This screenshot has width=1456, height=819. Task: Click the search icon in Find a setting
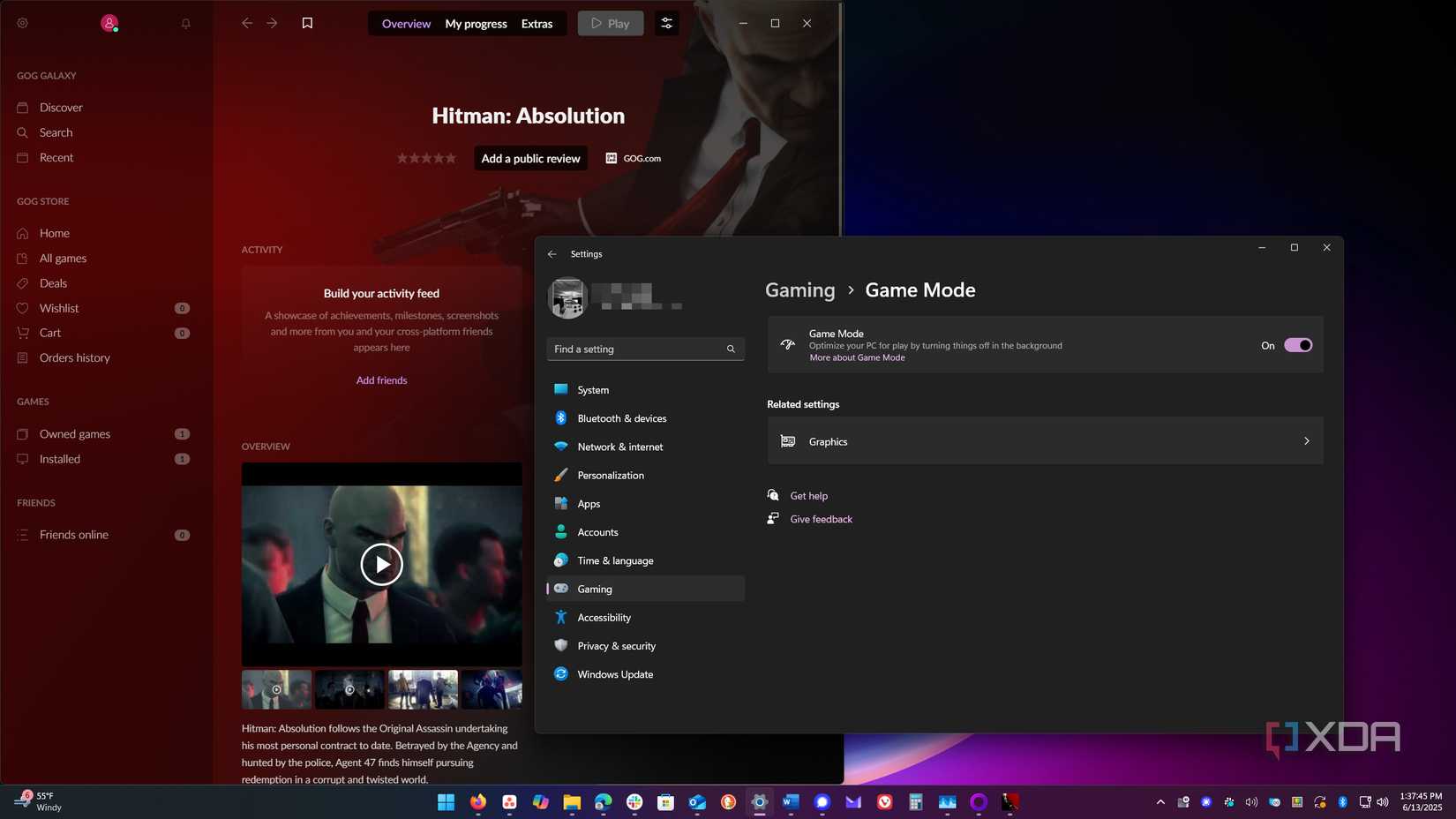[731, 349]
